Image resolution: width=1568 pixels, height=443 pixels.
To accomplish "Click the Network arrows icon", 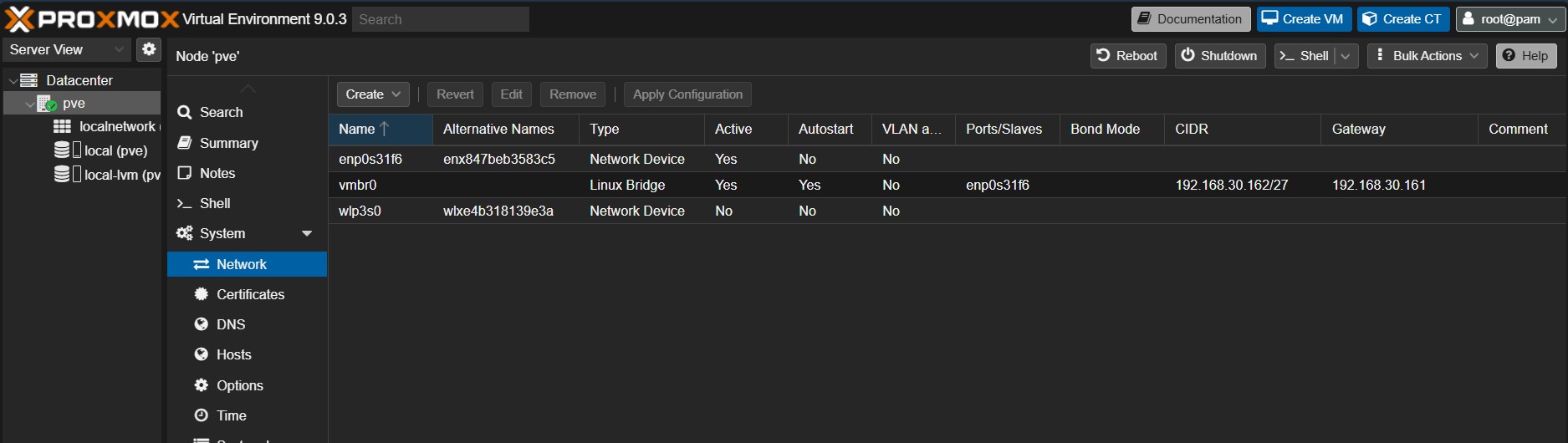I will tap(202, 264).
